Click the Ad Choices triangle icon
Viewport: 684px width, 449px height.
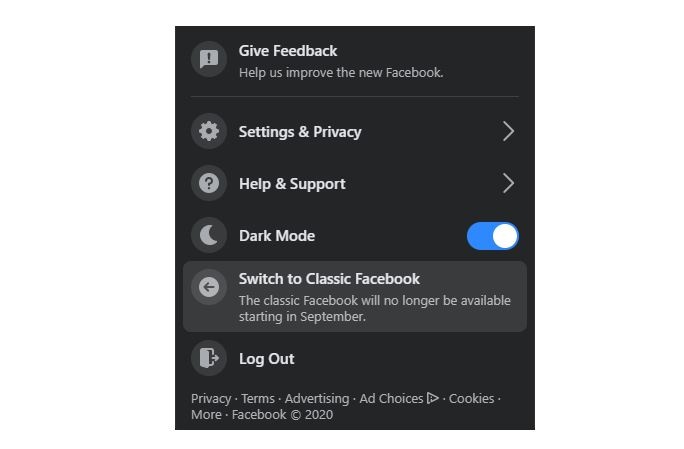point(432,398)
